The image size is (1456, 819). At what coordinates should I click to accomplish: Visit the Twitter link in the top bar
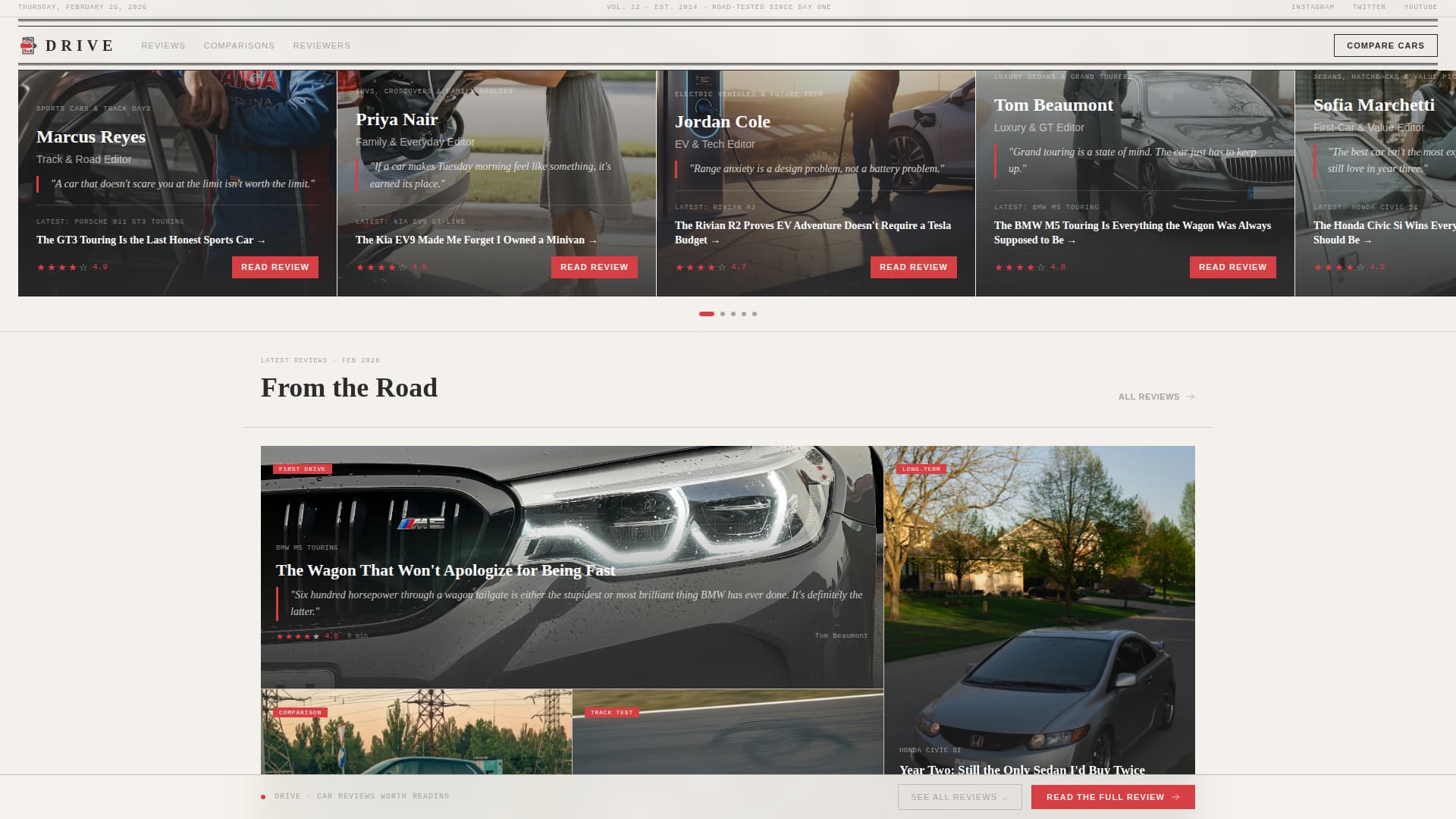(x=1369, y=7)
